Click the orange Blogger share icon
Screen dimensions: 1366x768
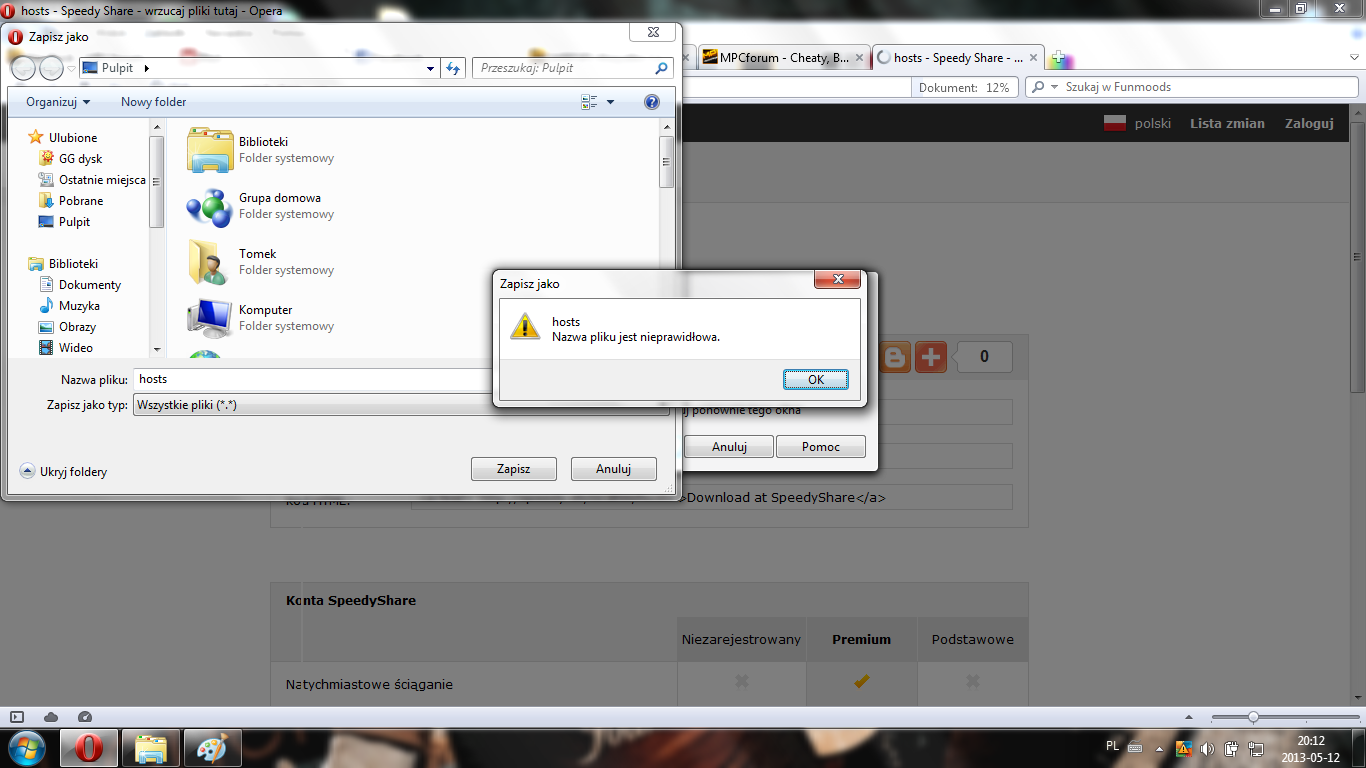click(x=896, y=357)
